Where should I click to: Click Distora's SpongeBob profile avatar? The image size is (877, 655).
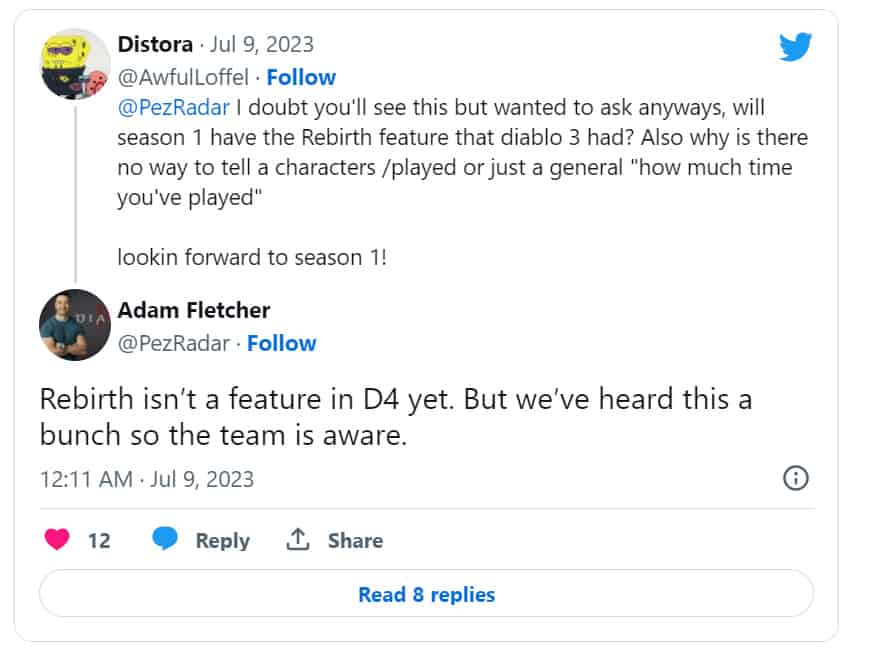tap(74, 63)
